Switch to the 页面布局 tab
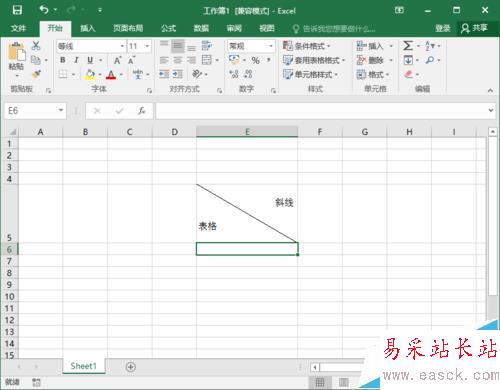500x390 pixels. [x=128, y=28]
